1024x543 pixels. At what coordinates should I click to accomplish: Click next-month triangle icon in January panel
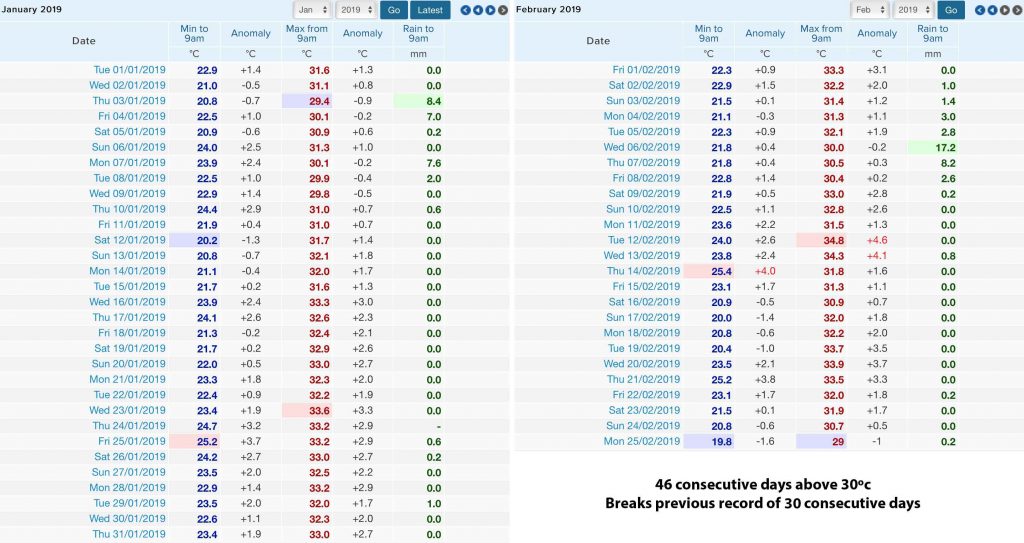click(490, 10)
